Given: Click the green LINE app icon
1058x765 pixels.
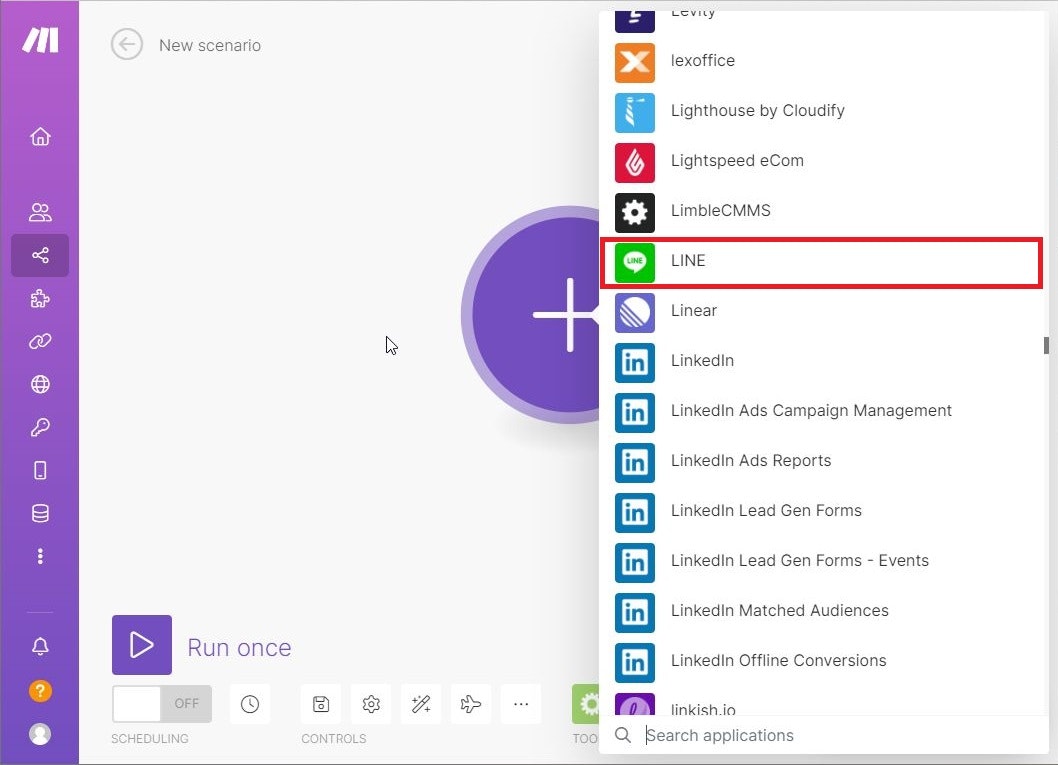Looking at the screenshot, I should point(635,262).
